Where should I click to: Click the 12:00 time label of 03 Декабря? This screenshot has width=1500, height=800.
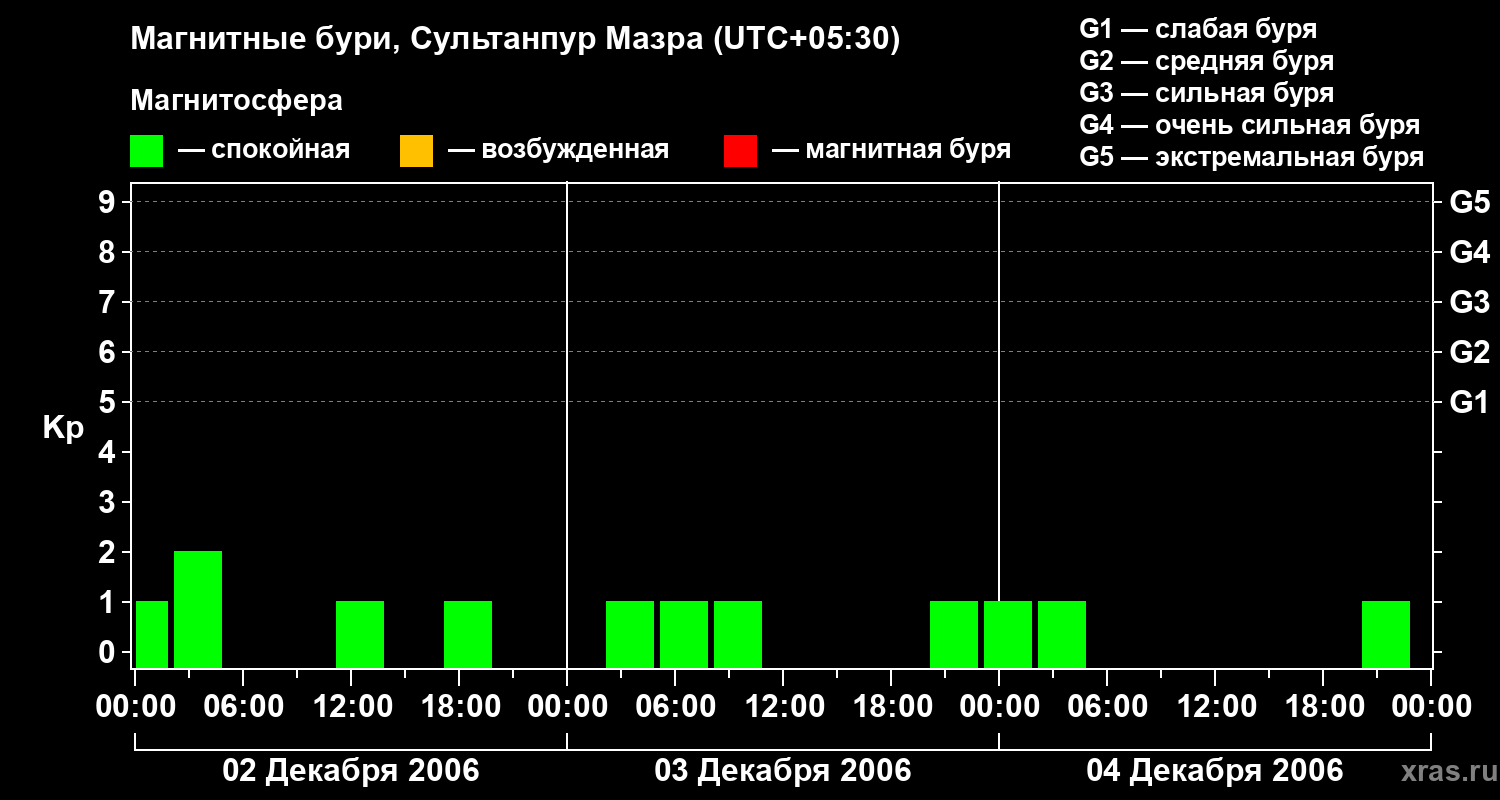point(783,706)
